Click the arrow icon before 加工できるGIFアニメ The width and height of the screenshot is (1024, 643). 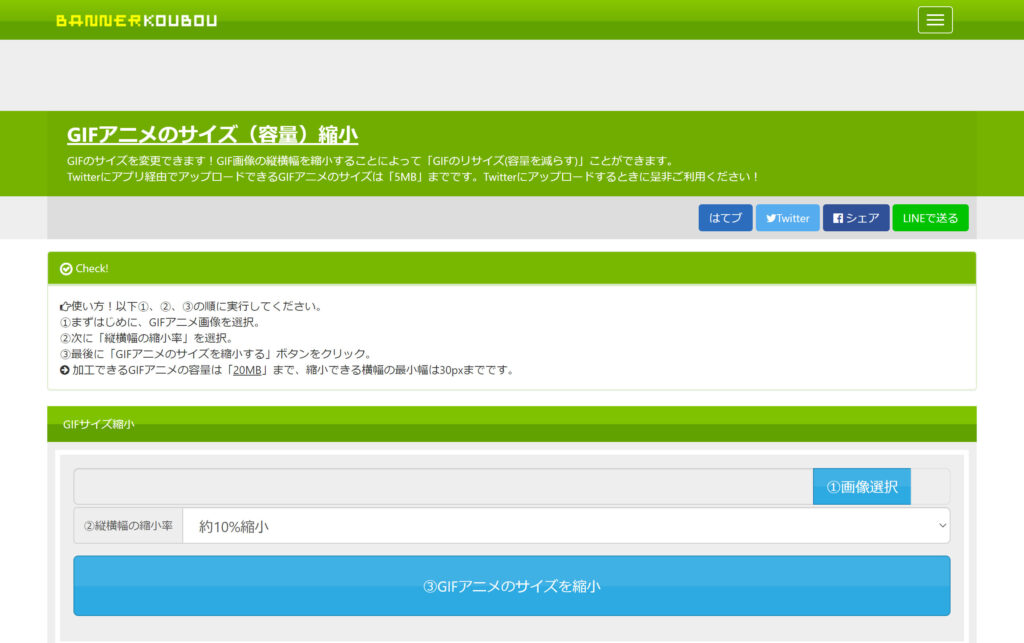pos(65,370)
